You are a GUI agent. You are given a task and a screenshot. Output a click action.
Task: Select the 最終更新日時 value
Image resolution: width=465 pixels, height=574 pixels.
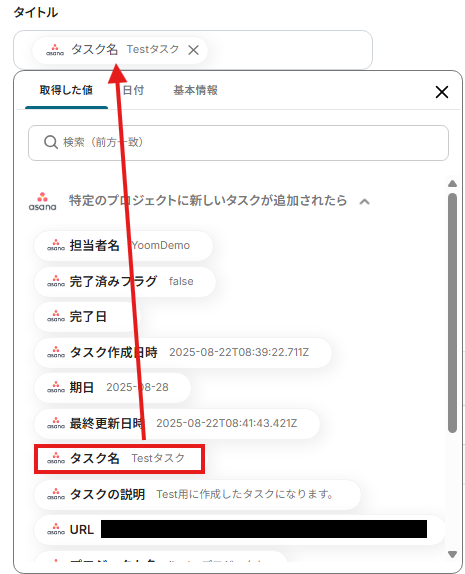pyautogui.click(x=176, y=424)
